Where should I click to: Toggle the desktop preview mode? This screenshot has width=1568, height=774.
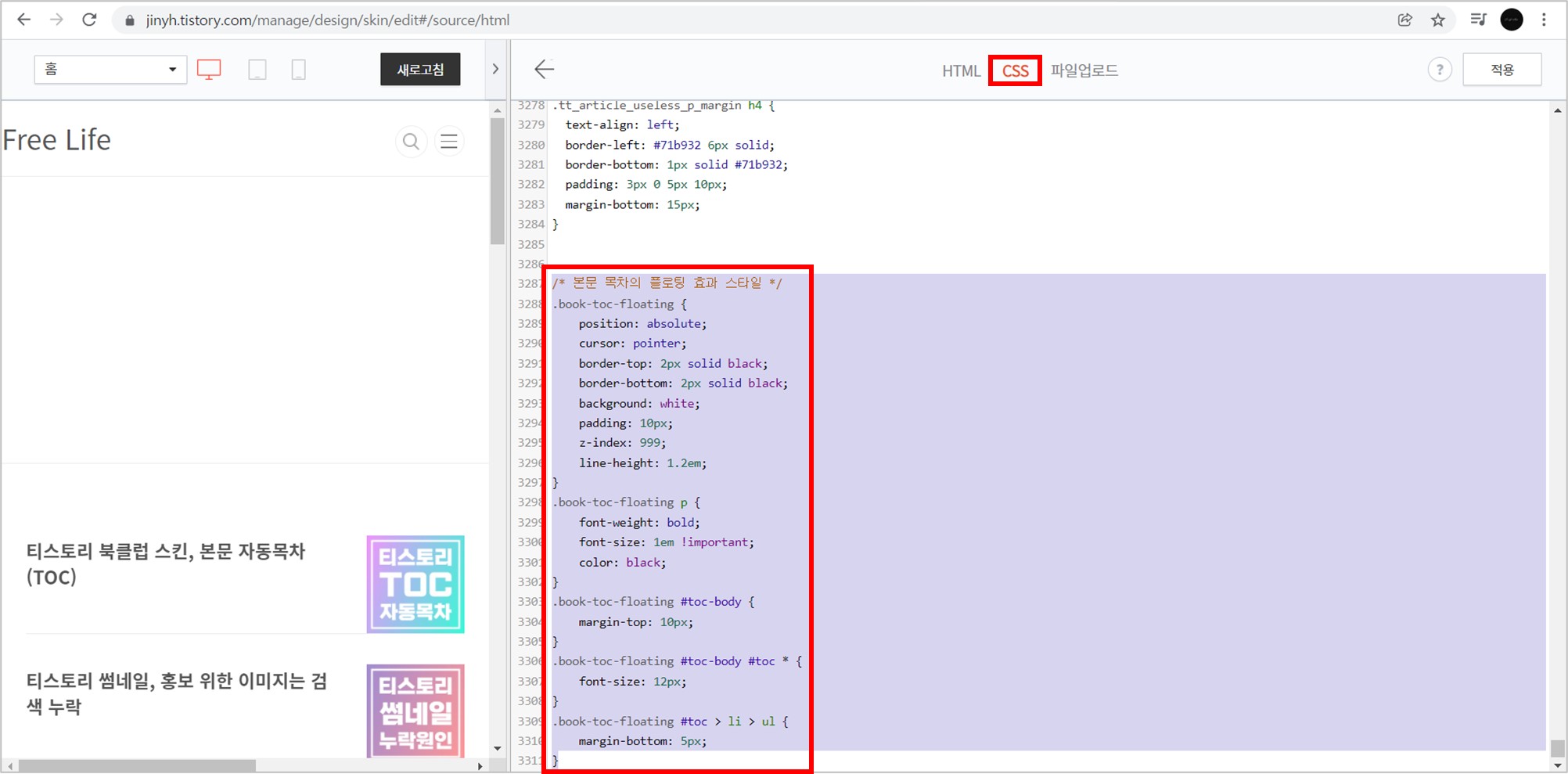pos(209,69)
